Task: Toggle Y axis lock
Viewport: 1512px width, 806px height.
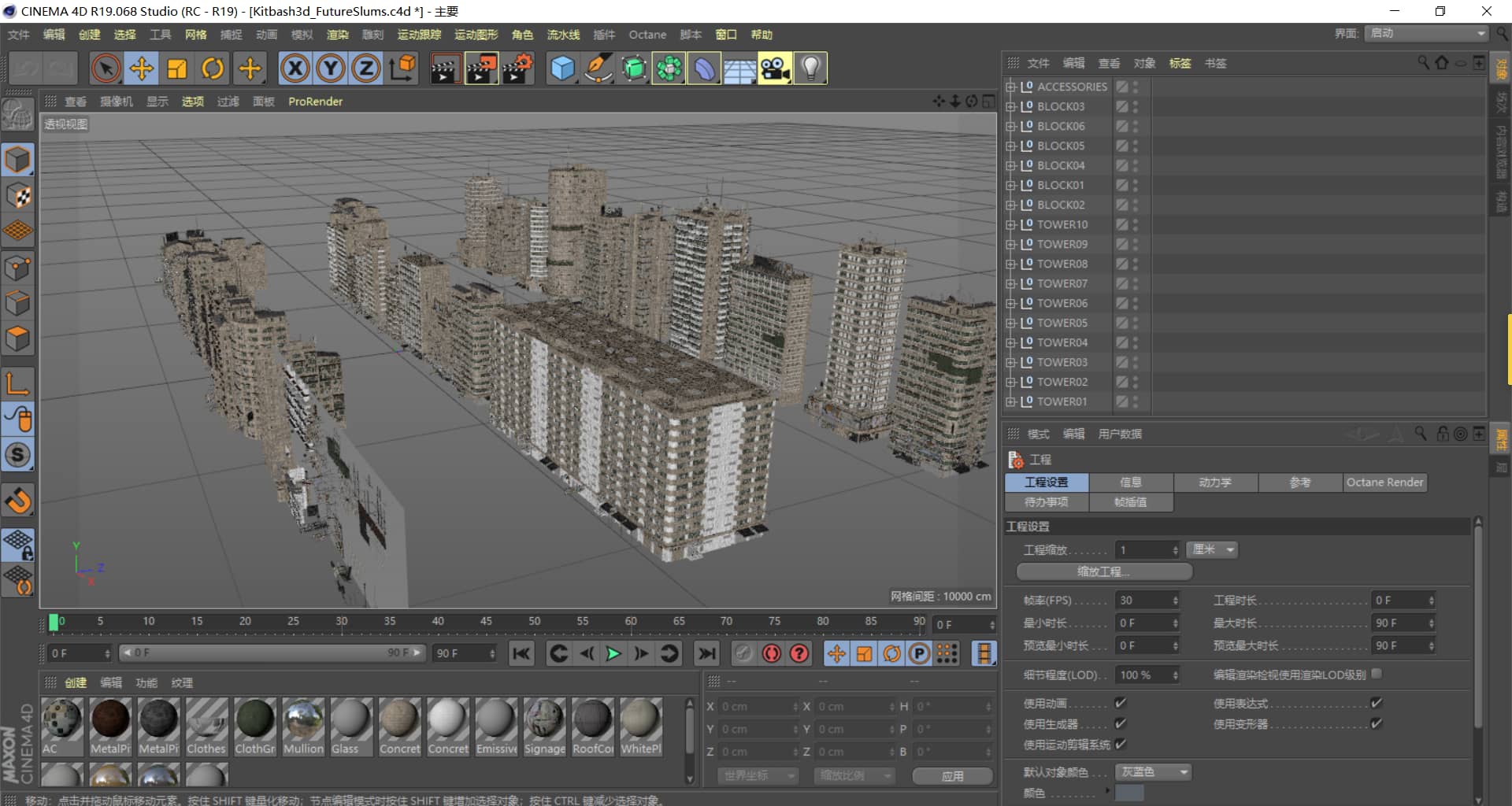Action: click(x=331, y=68)
